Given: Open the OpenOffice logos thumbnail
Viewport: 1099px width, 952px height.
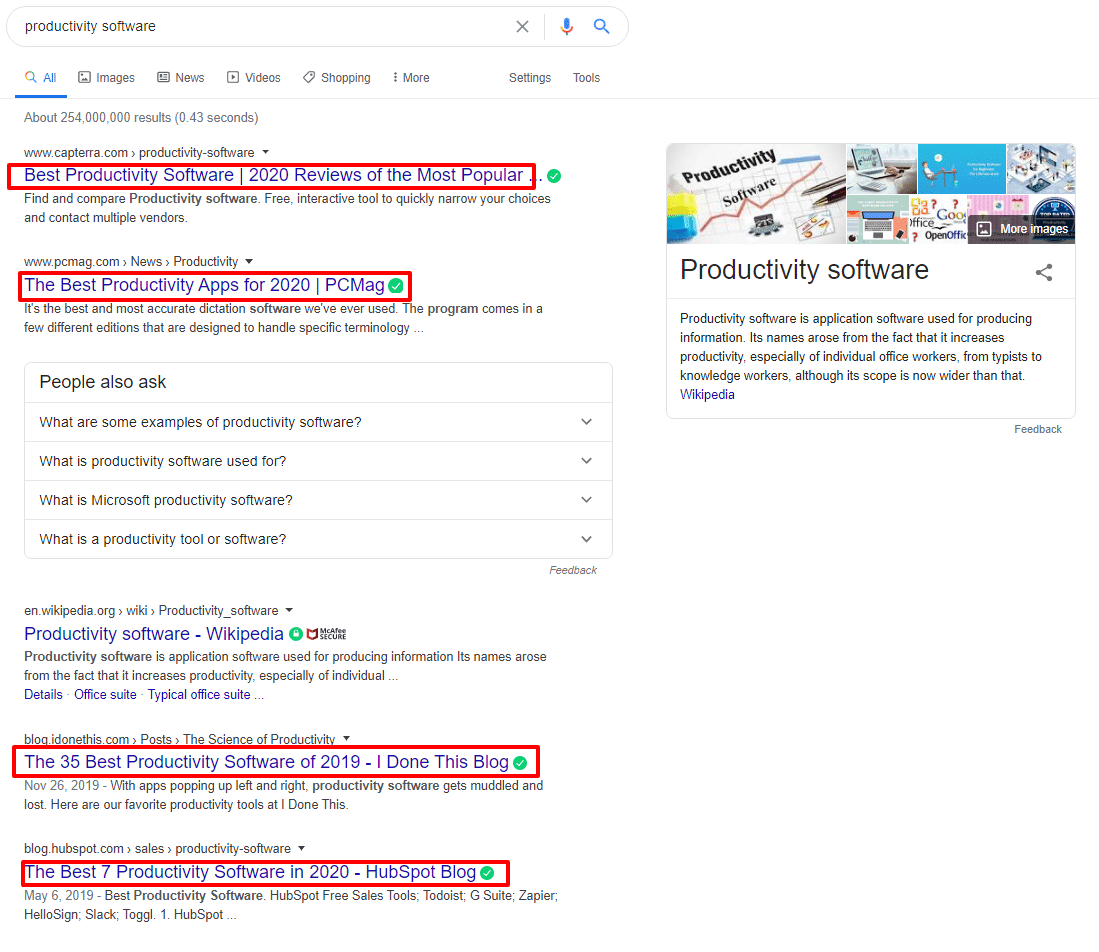Looking at the screenshot, I should tap(938, 219).
